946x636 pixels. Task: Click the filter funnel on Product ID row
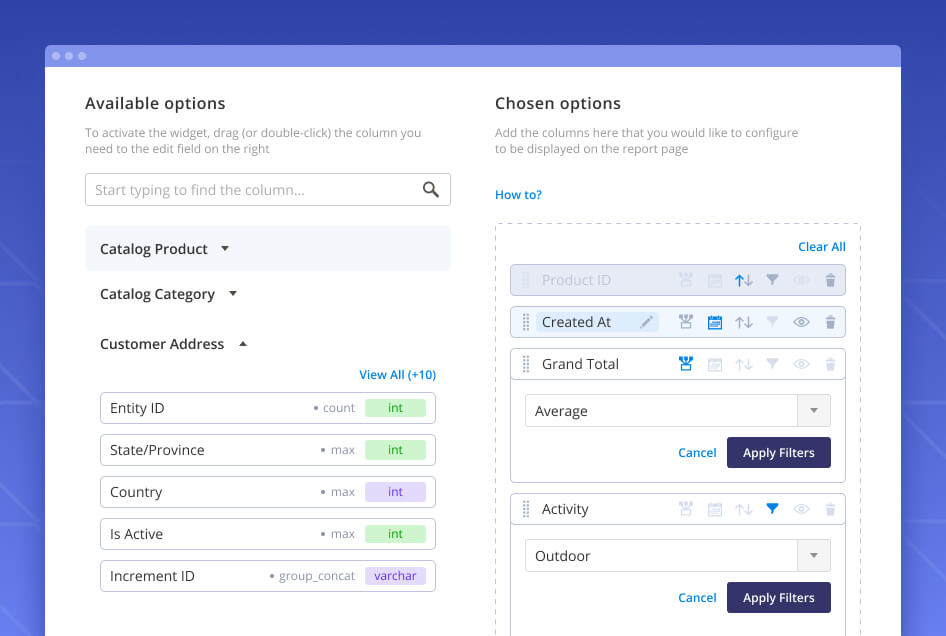[772, 281]
